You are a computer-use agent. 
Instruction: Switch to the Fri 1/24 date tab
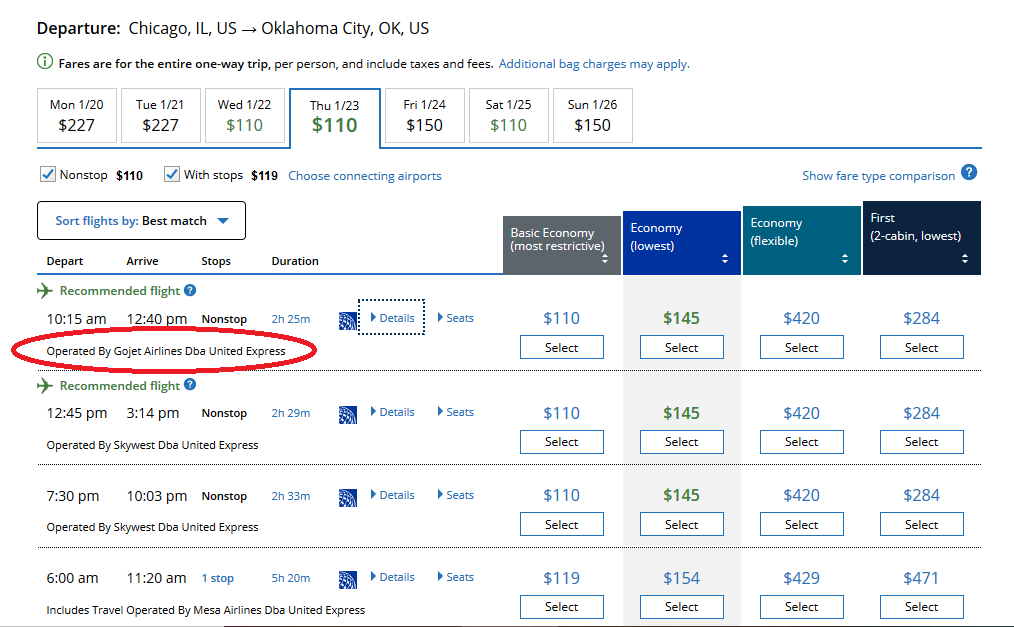click(424, 115)
